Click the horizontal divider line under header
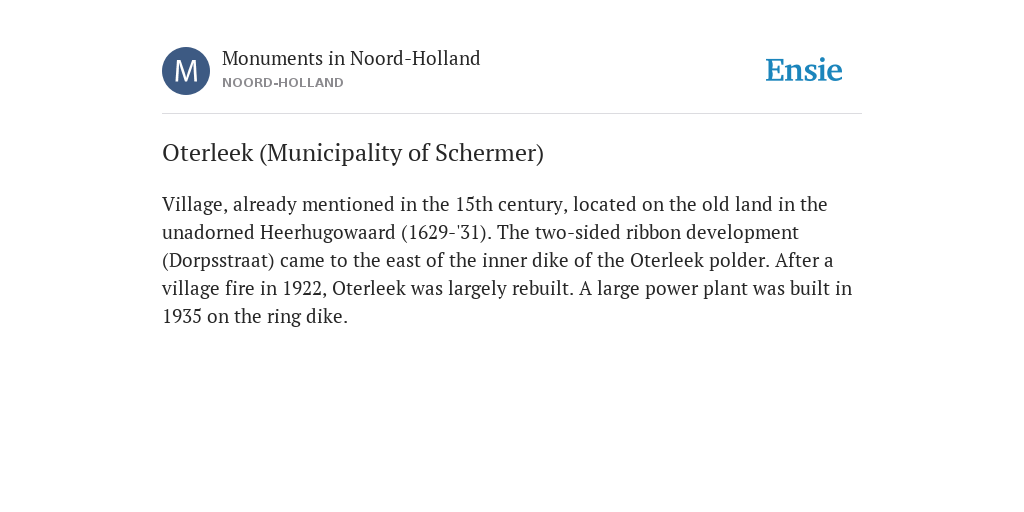Viewport: 1024px width, 512px height. [512, 114]
